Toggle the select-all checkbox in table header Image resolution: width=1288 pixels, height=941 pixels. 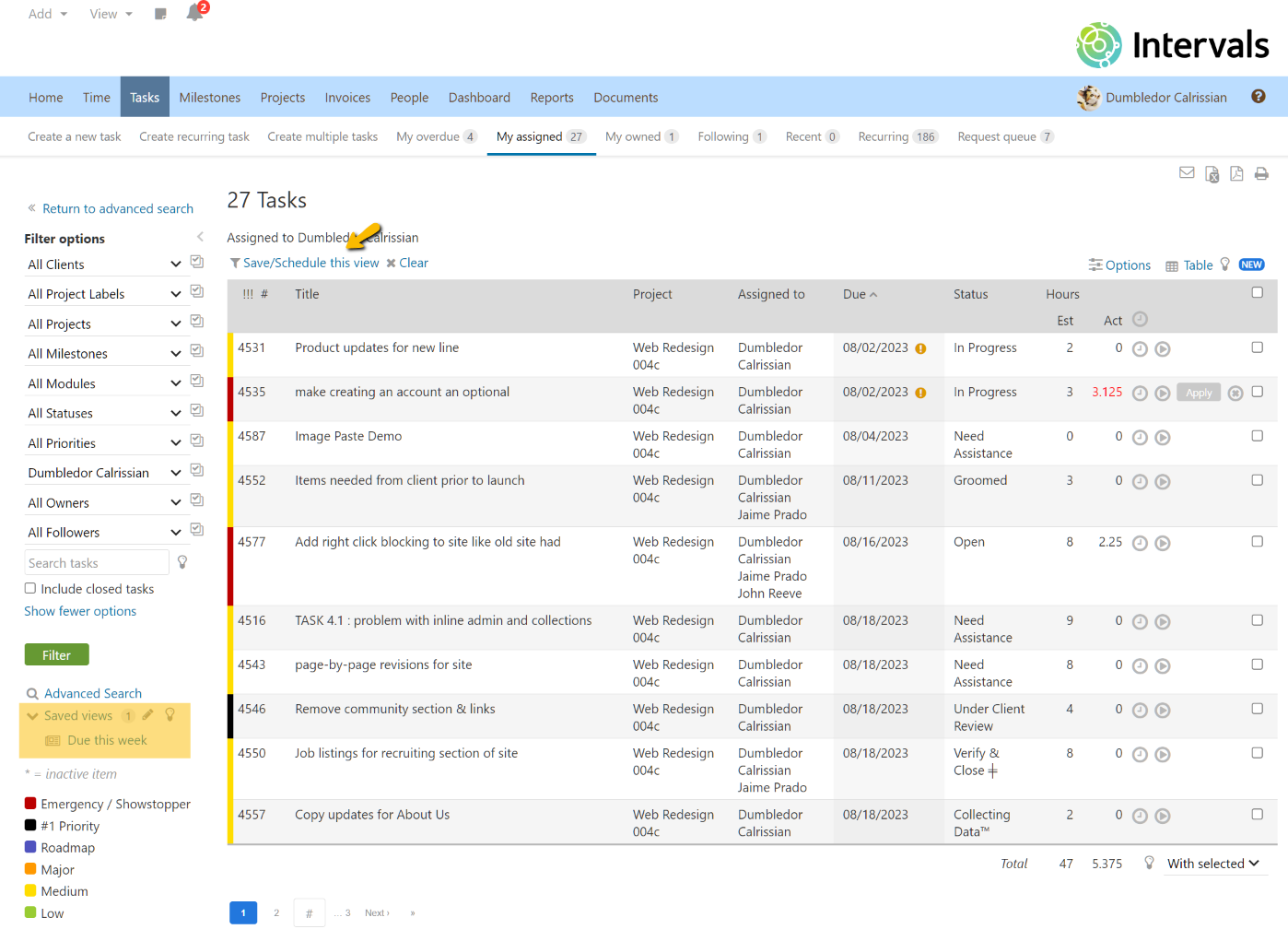[1257, 293]
